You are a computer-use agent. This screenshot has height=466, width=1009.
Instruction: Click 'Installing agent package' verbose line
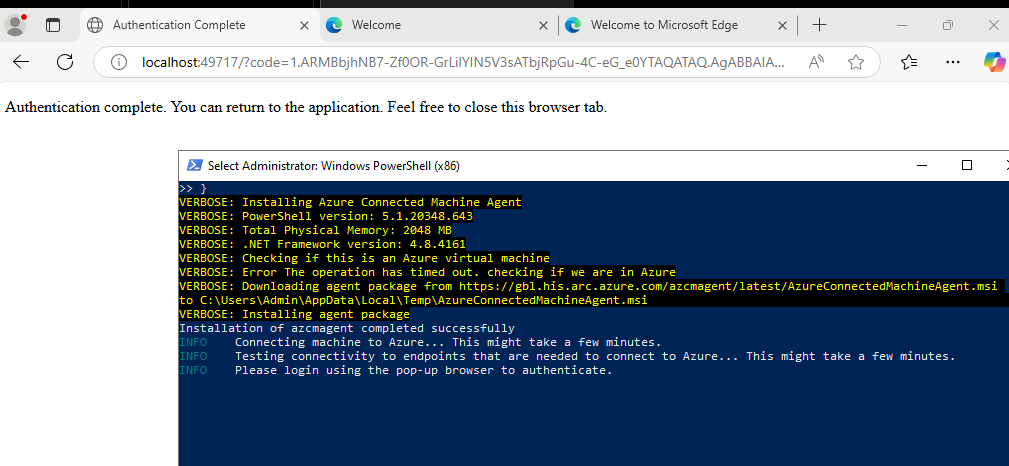[x=294, y=314]
